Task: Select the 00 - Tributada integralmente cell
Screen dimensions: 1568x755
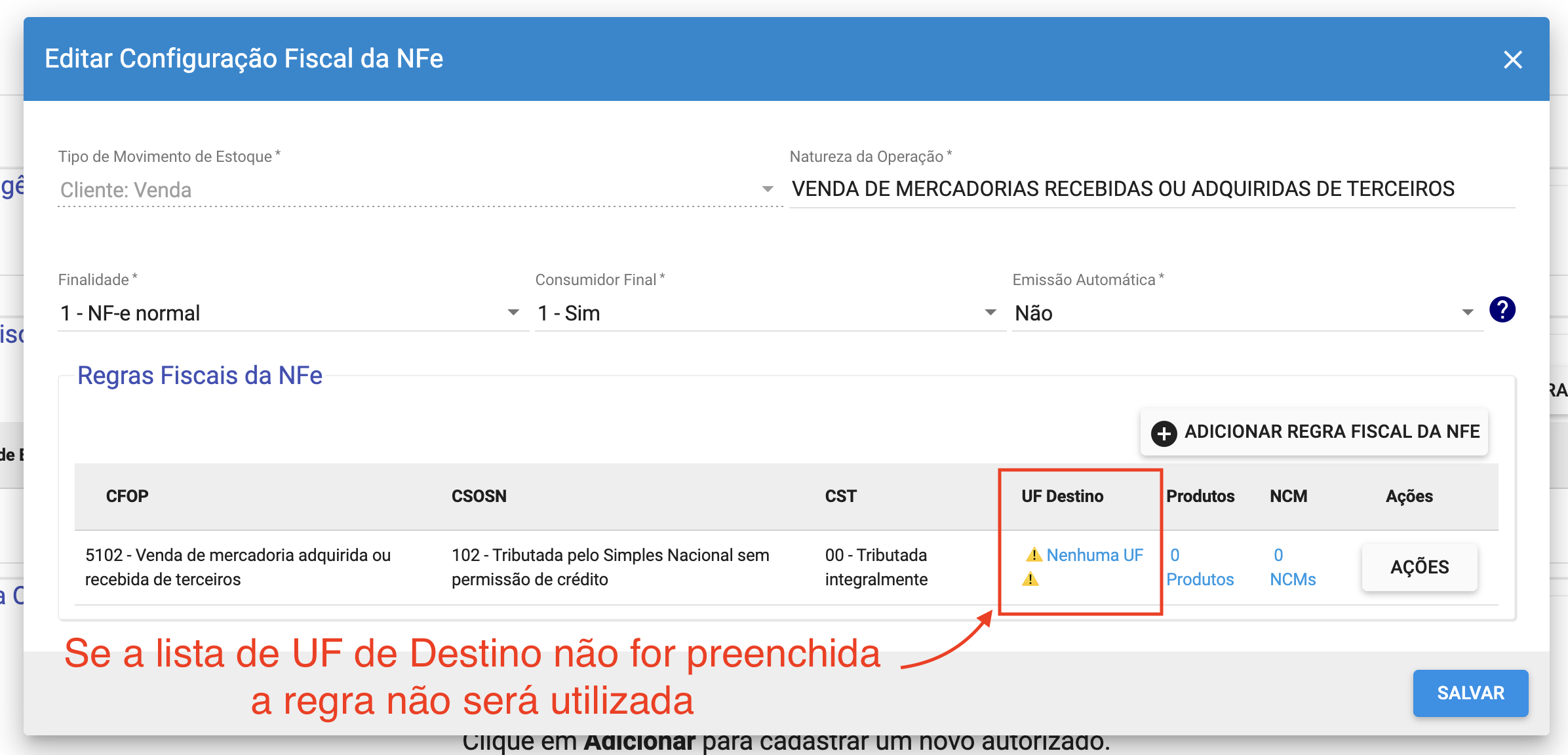Action: (876, 567)
